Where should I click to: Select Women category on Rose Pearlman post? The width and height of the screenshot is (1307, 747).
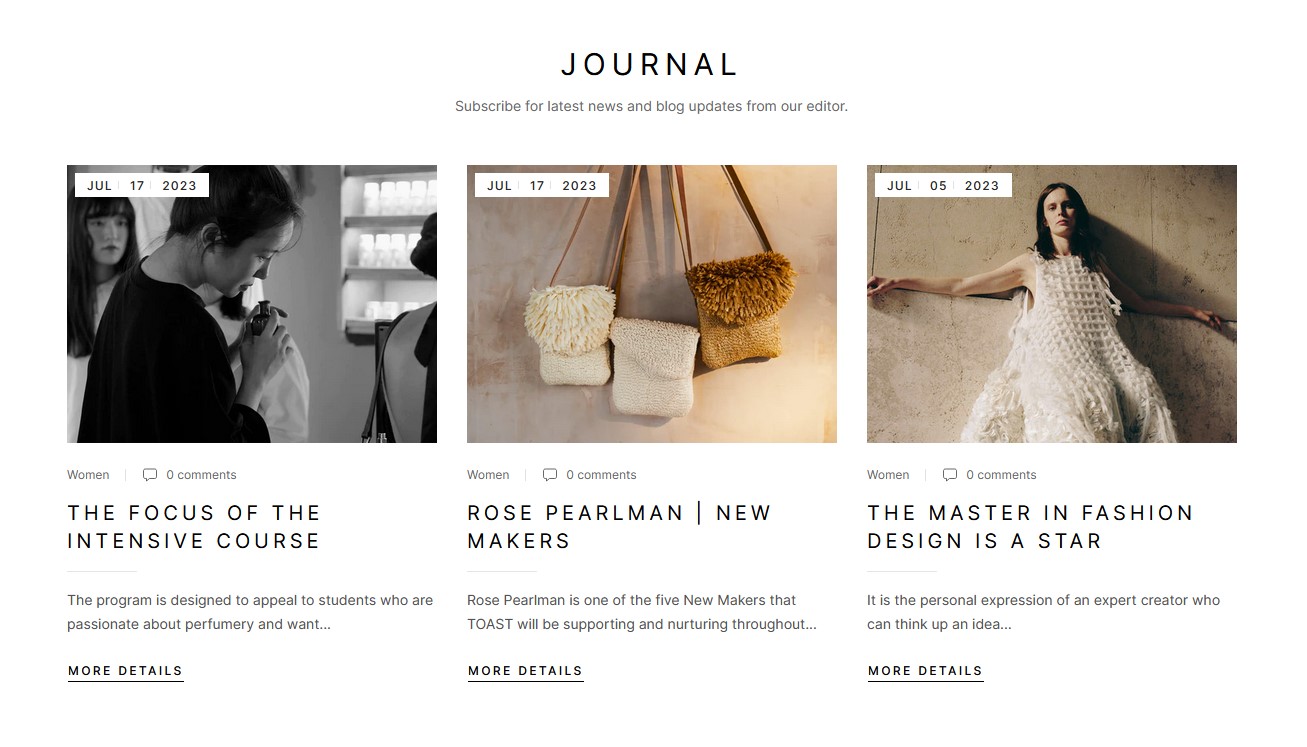488,475
